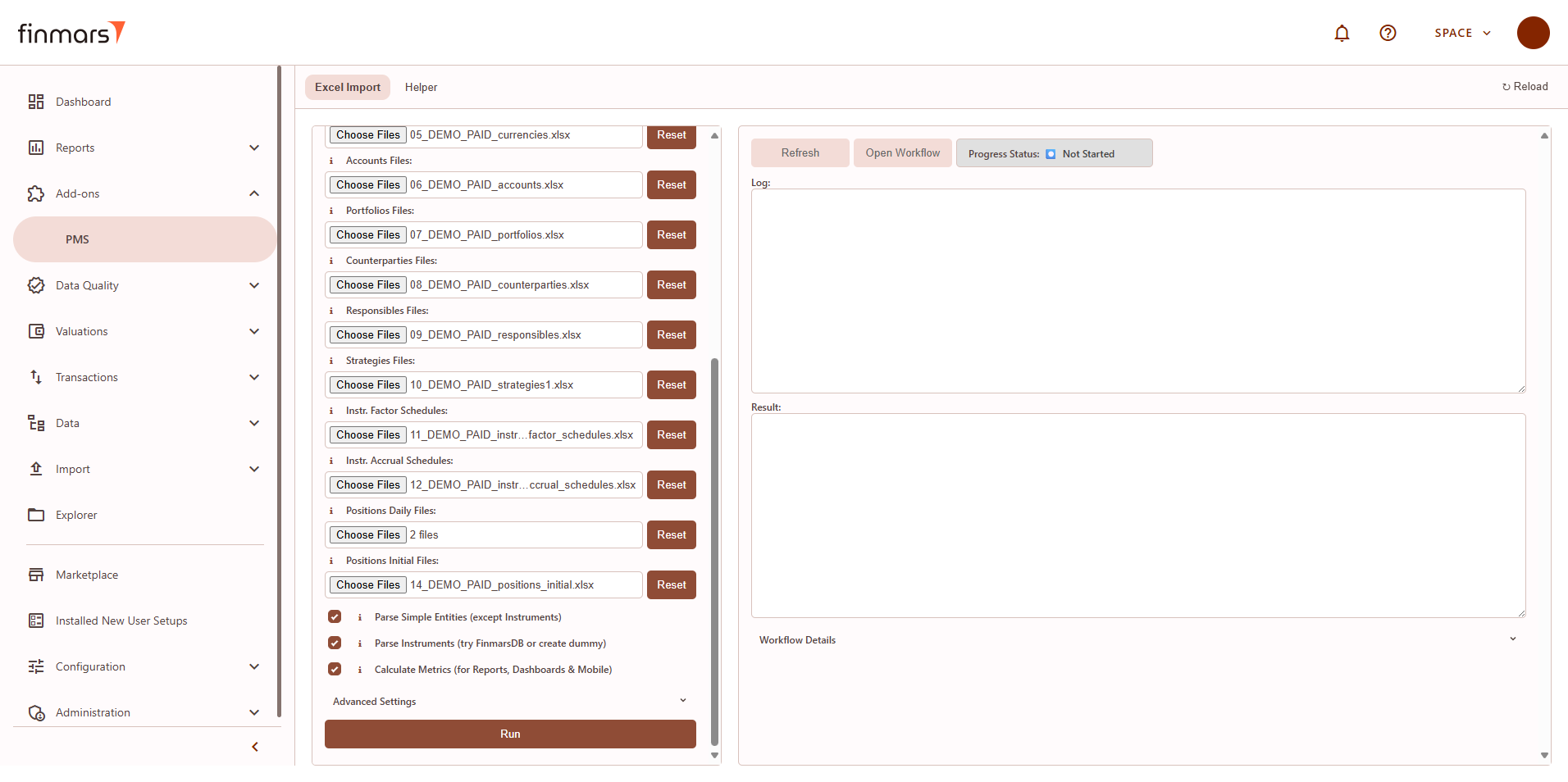The height and width of the screenshot is (782, 1568).
Task: Open Dashboard menu item
Action: 84,102
